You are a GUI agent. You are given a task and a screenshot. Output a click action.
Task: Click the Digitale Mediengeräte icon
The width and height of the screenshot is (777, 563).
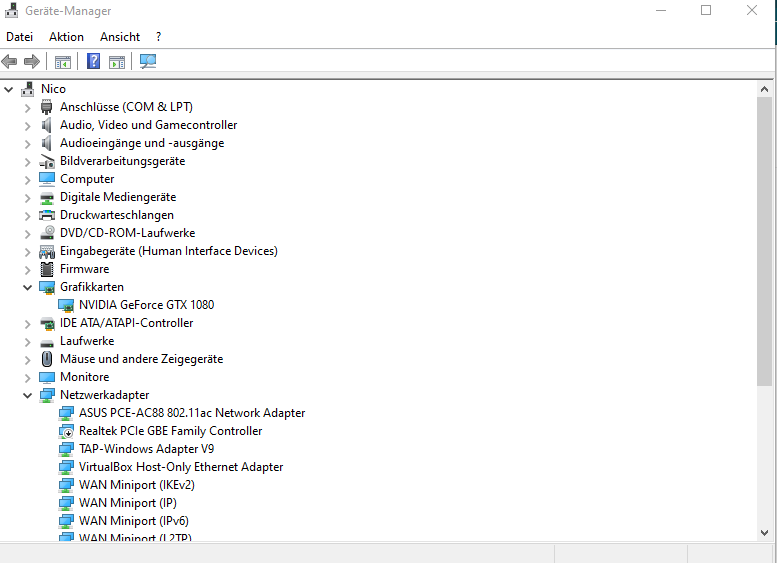[47, 198]
